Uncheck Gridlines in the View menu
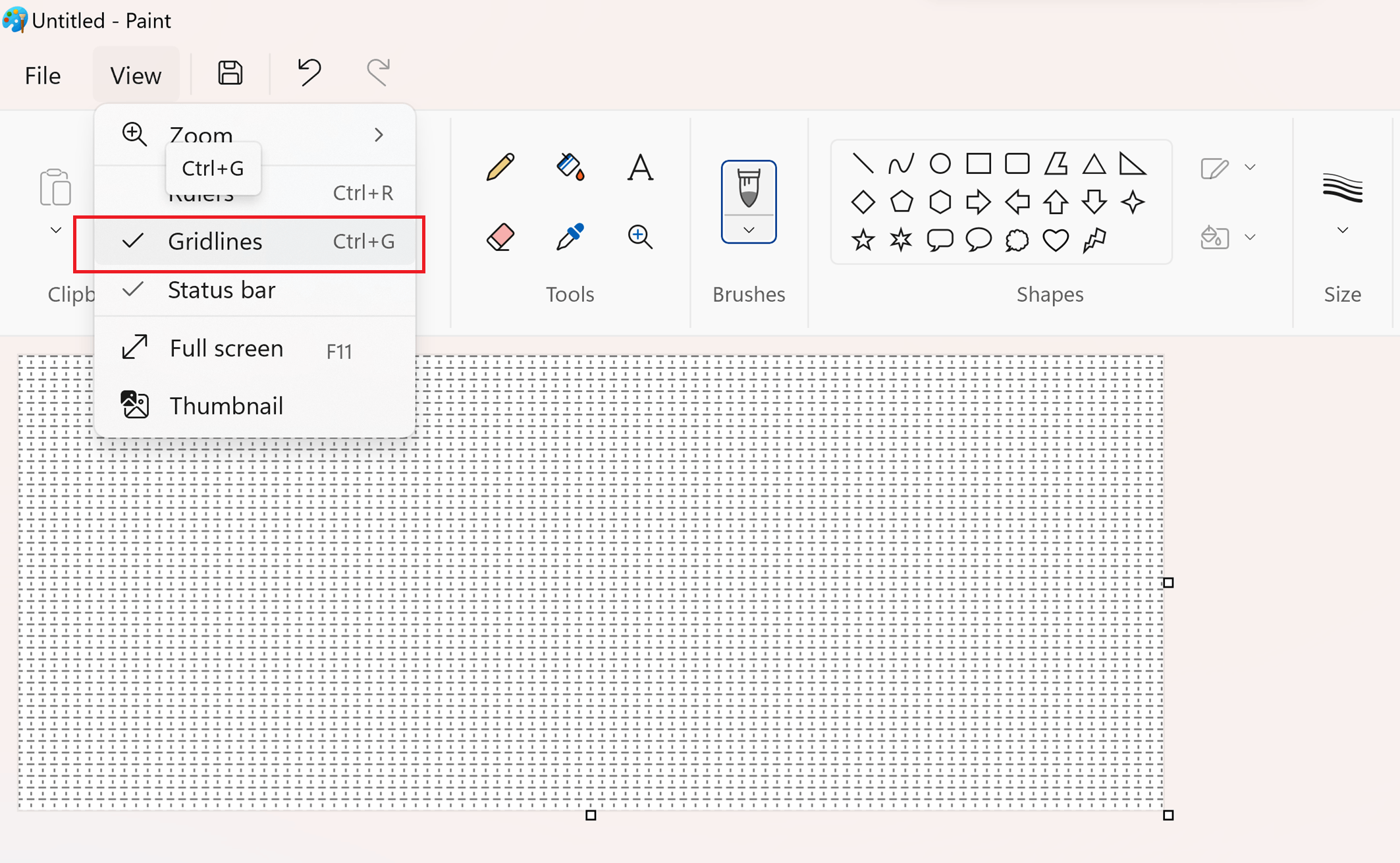 point(256,242)
